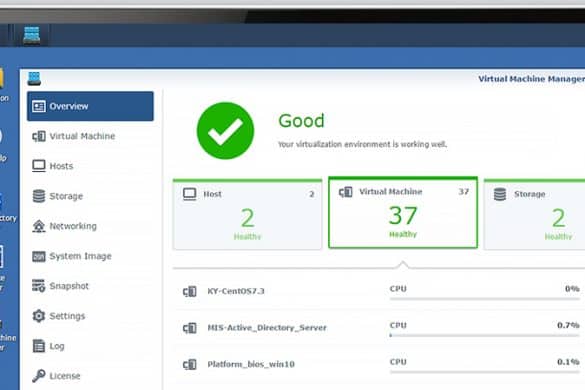Select the Host summary card
This screenshot has width=585, height=390.
pos(247,215)
